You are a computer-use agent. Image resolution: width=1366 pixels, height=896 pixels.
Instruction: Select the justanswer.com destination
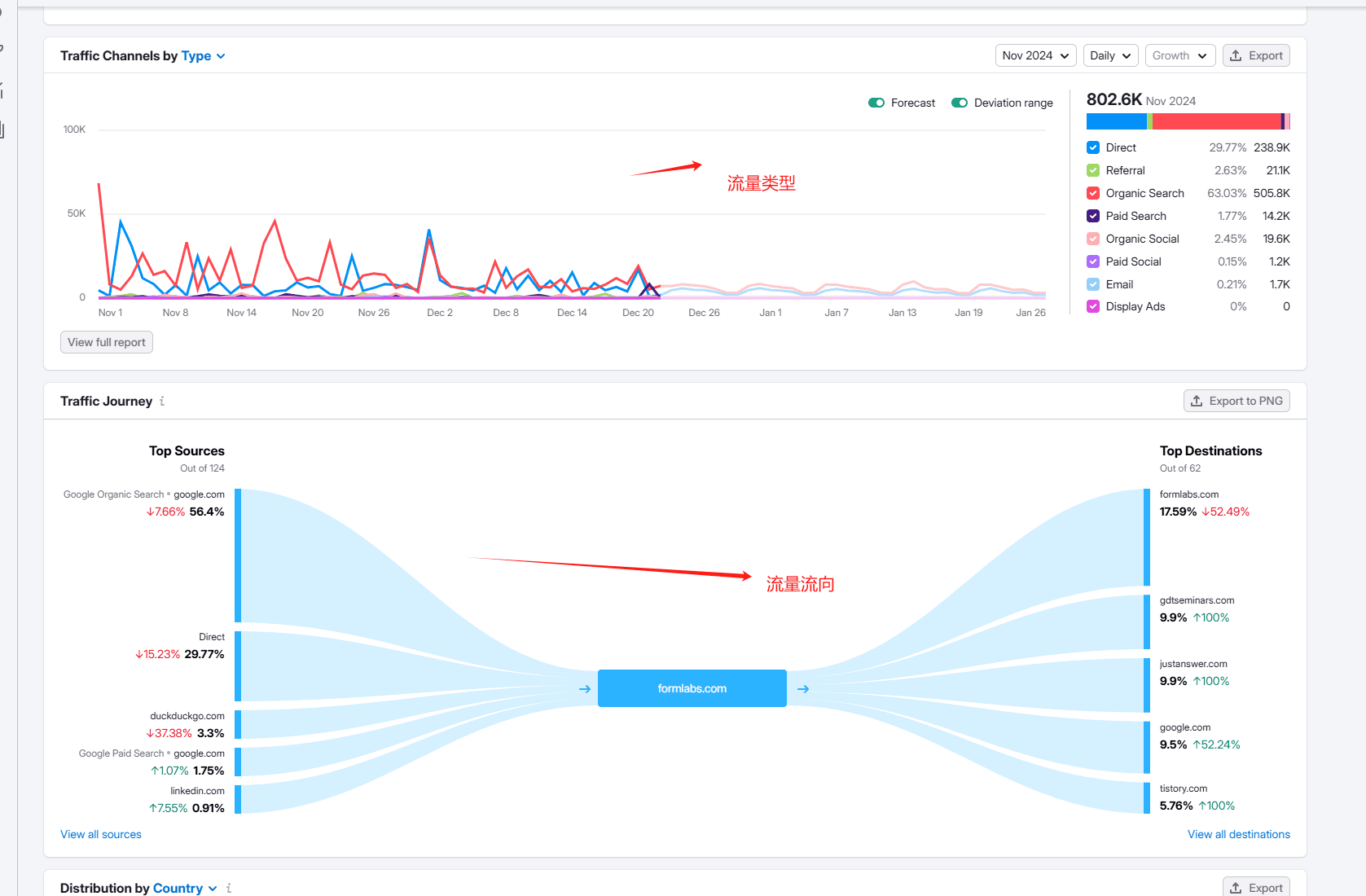point(1193,664)
